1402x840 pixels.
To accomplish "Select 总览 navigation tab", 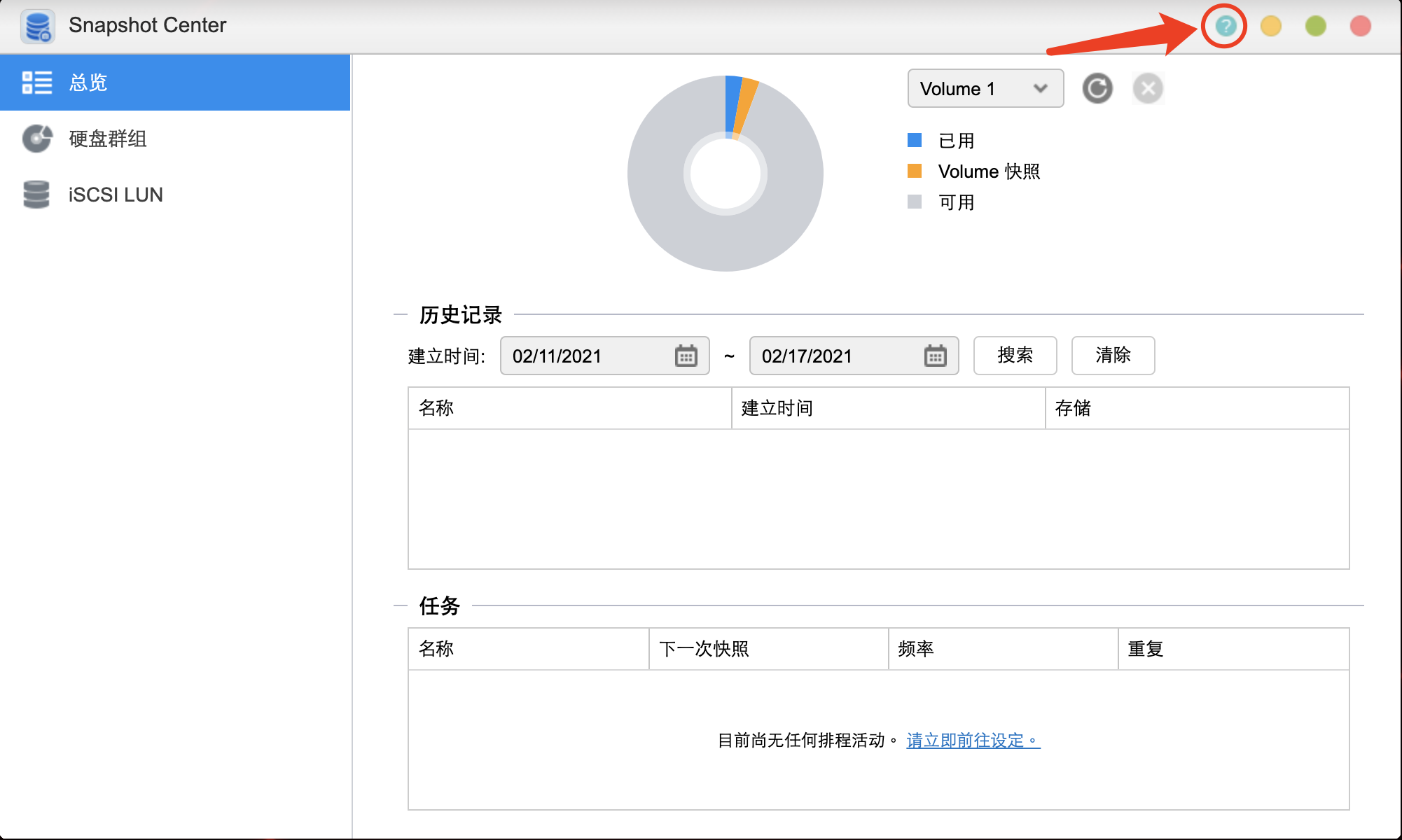I will 175,84.
